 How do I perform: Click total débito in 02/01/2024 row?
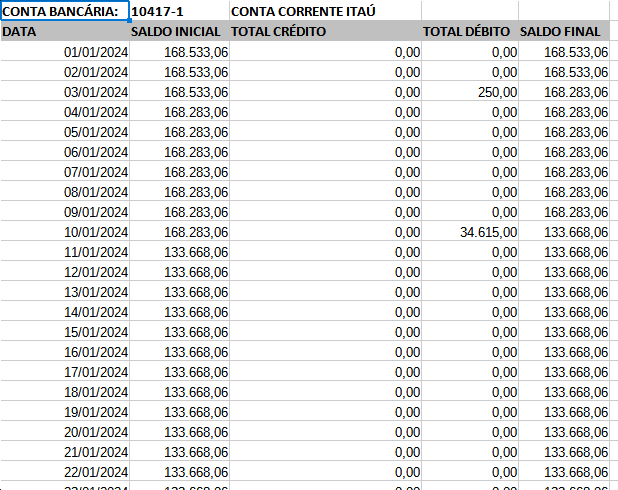tap(470, 72)
